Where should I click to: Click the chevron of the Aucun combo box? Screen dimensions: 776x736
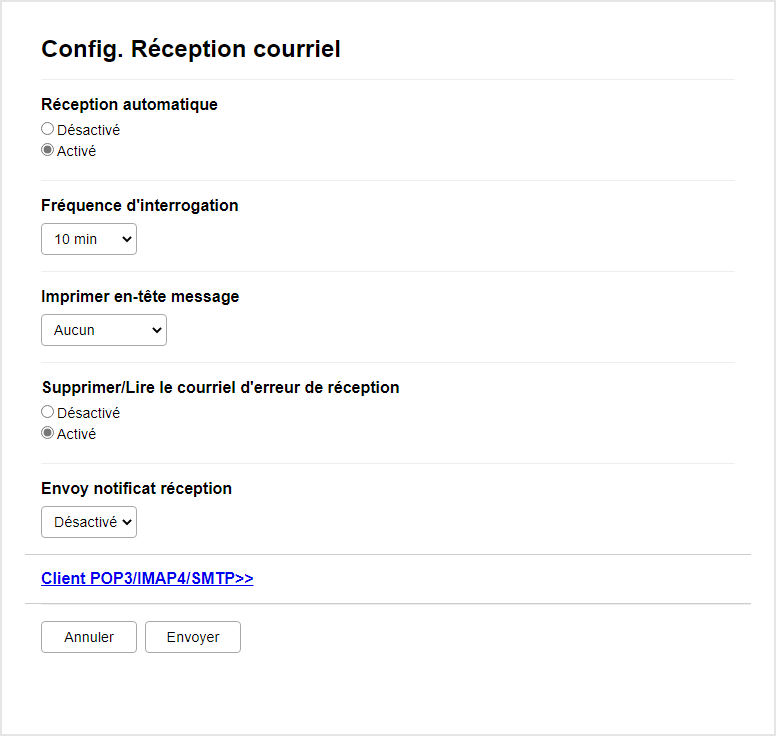[155, 330]
